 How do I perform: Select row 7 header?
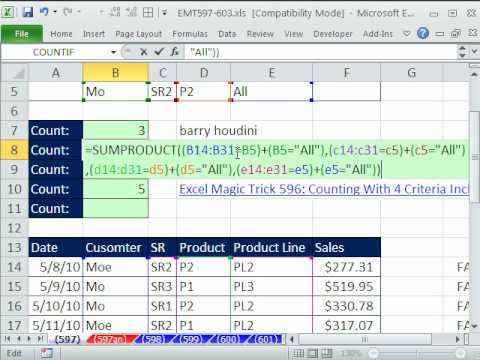pyautogui.click(x=14, y=130)
